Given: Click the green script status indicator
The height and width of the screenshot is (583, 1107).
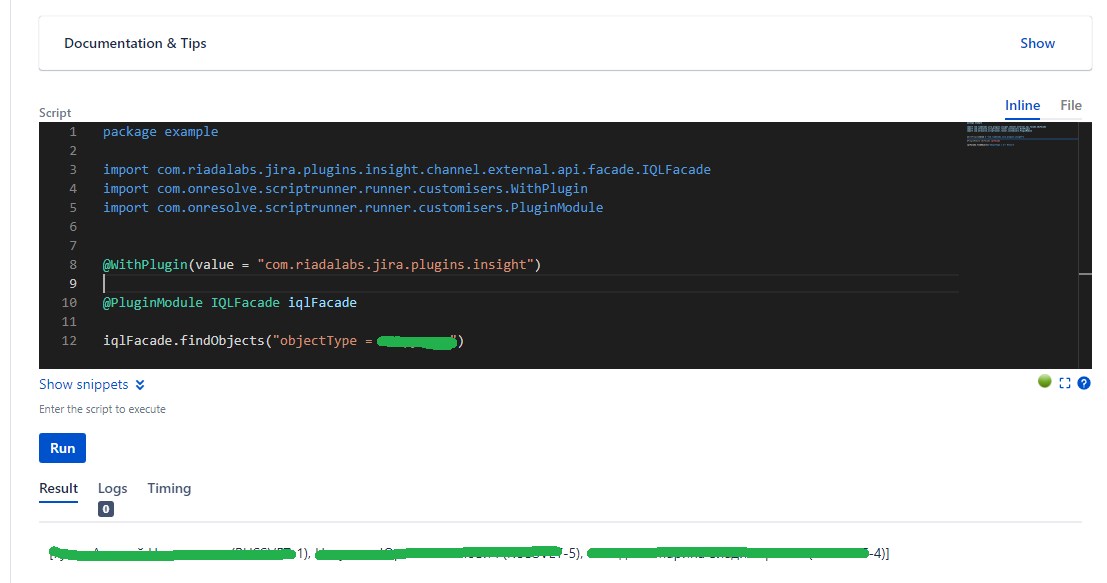Looking at the screenshot, I should point(1044,381).
